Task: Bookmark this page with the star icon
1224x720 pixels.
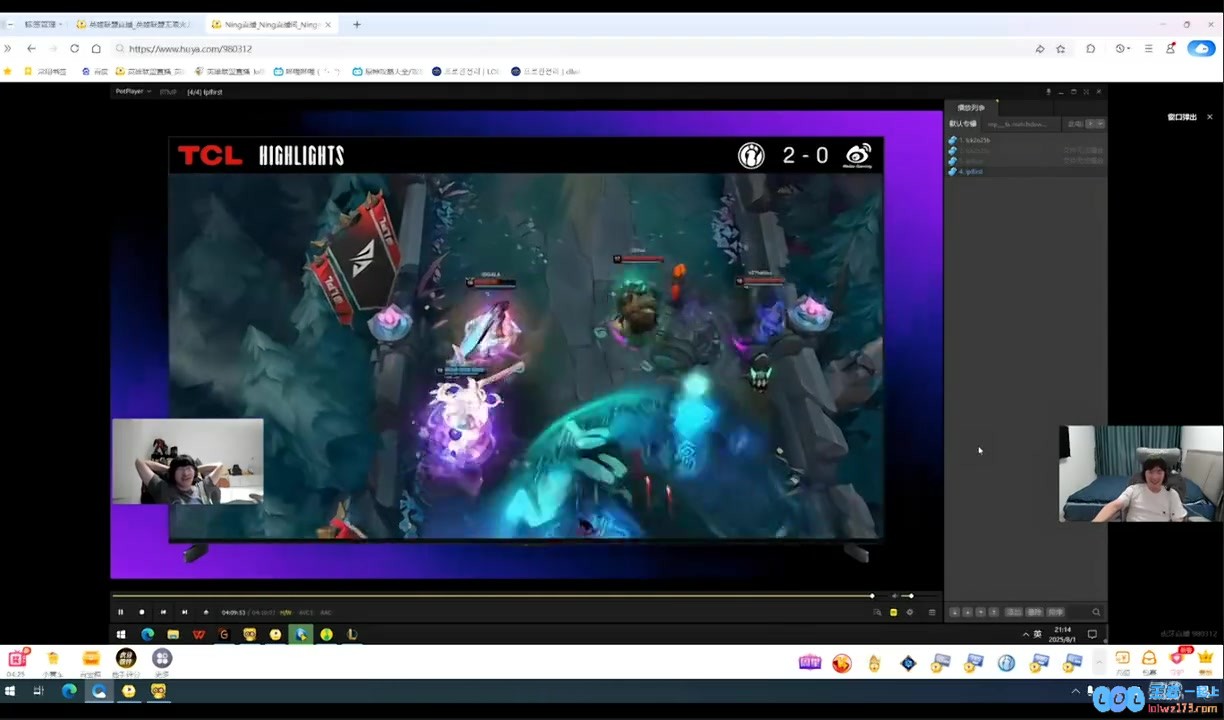Action: click(x=1061, y=48)
